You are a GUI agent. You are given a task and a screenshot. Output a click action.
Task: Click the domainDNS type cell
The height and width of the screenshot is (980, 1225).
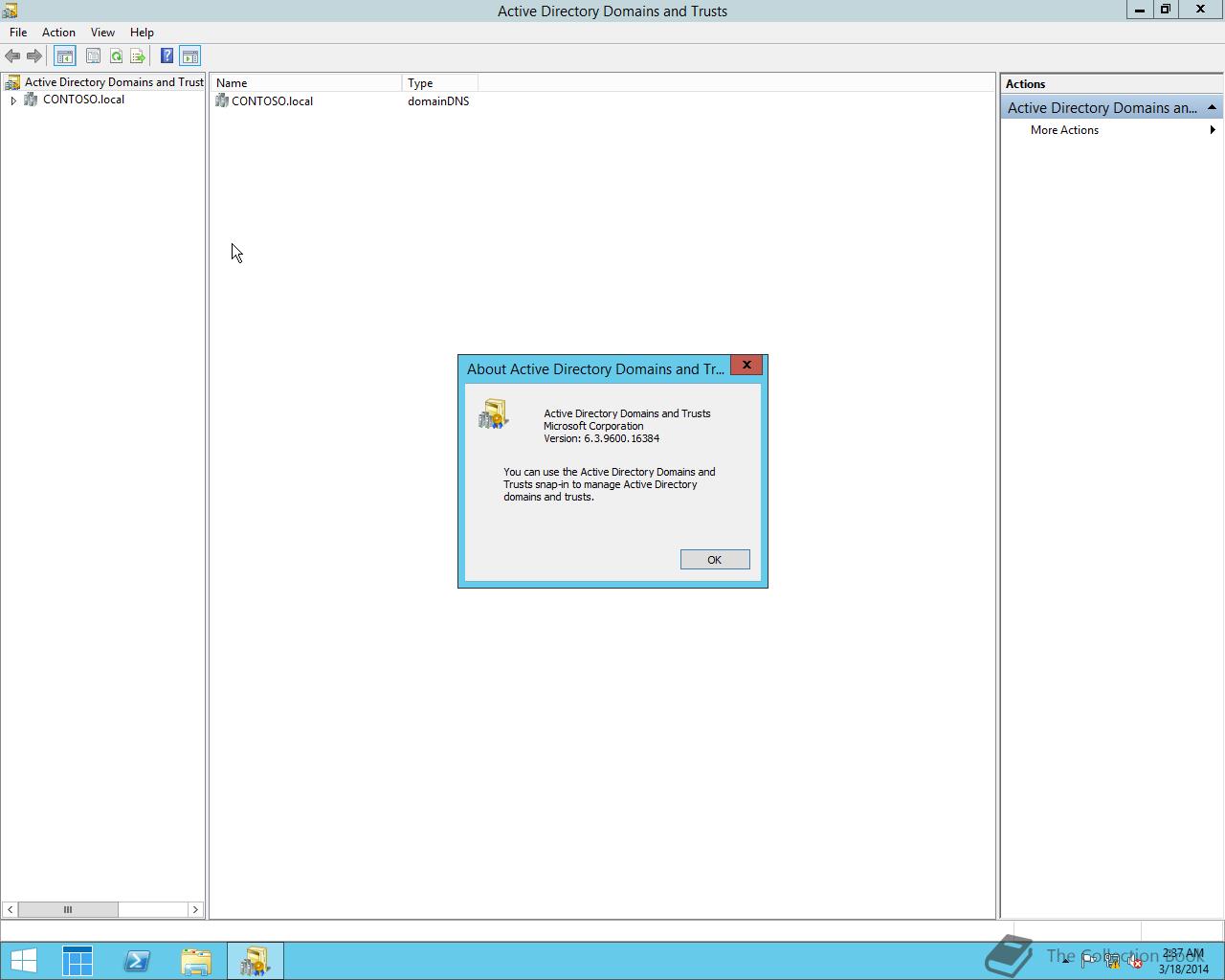(438, 100)
